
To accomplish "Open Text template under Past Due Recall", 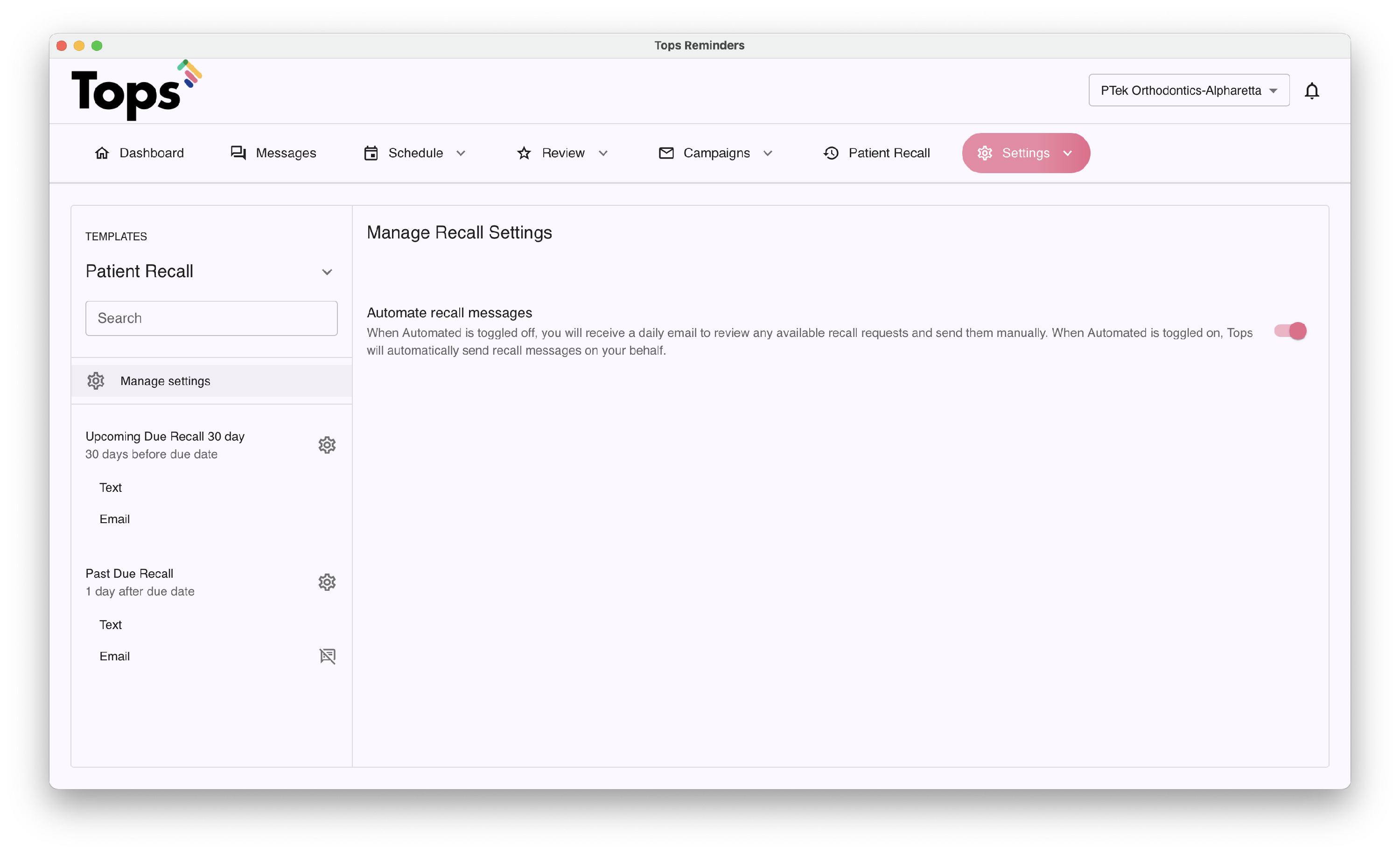I will coord(110,624).
